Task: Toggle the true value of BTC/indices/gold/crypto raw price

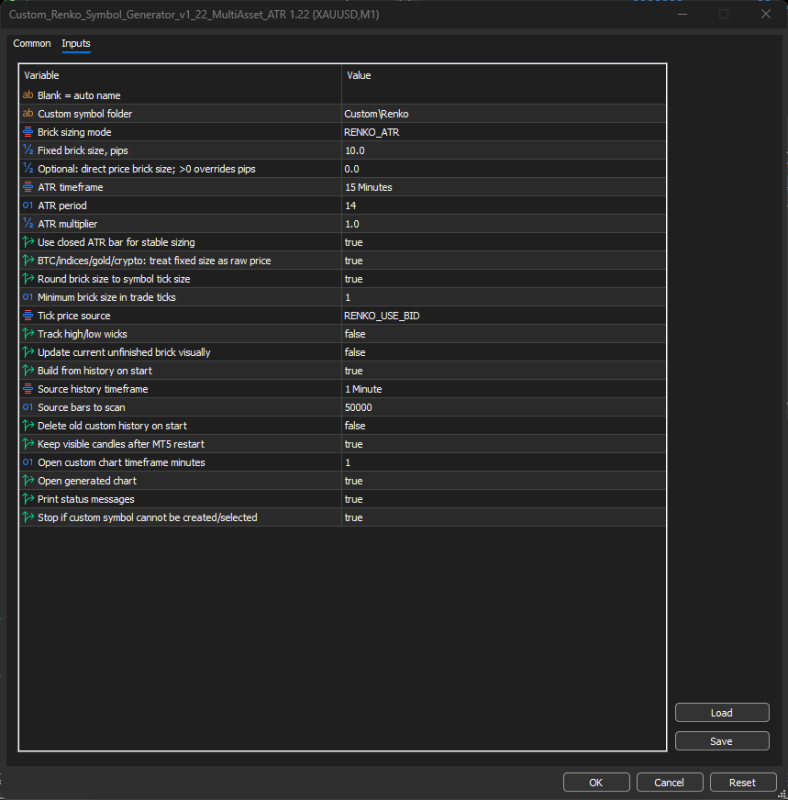Action: (504, 260)
